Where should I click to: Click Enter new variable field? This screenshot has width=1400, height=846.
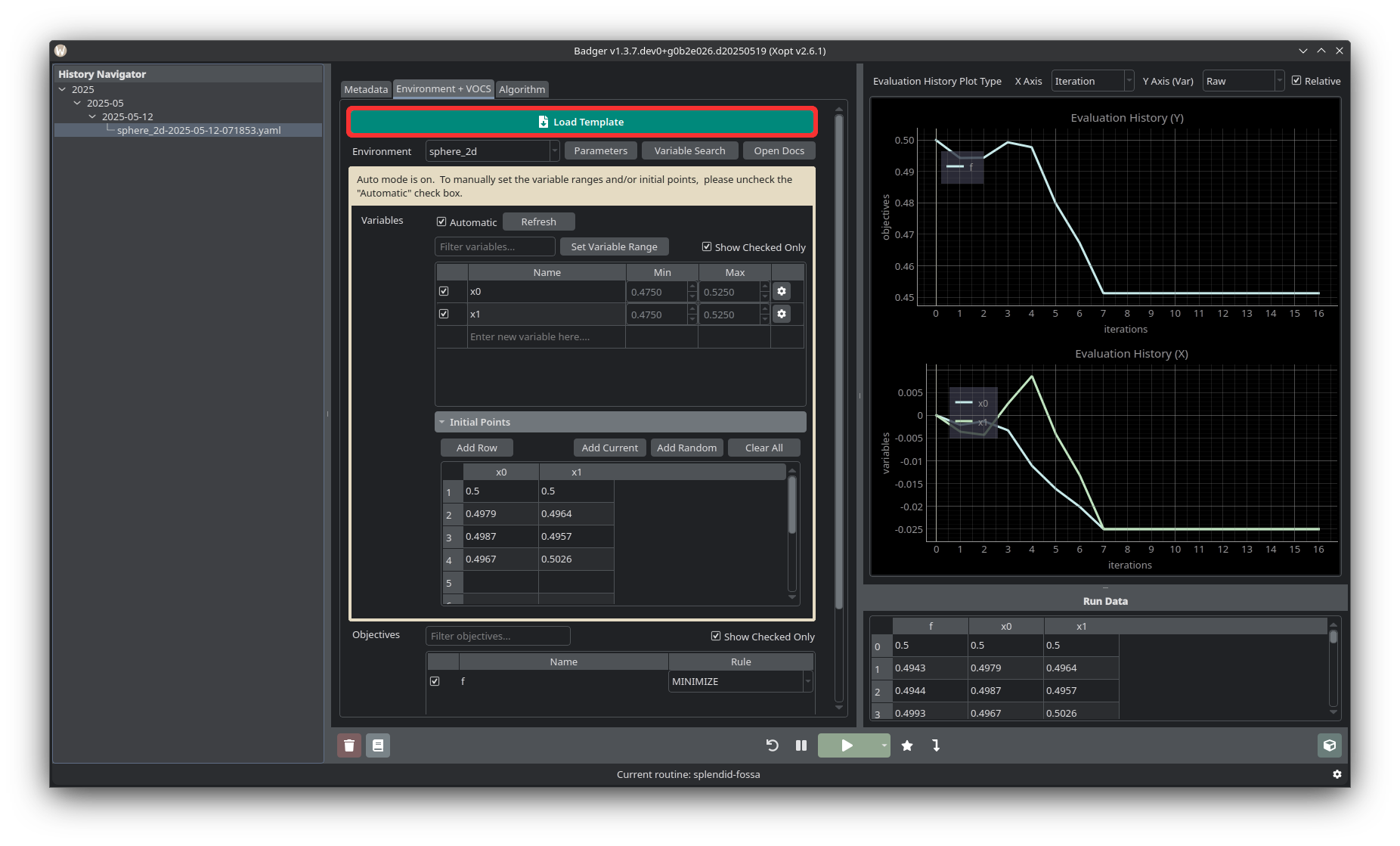(546, 336)
